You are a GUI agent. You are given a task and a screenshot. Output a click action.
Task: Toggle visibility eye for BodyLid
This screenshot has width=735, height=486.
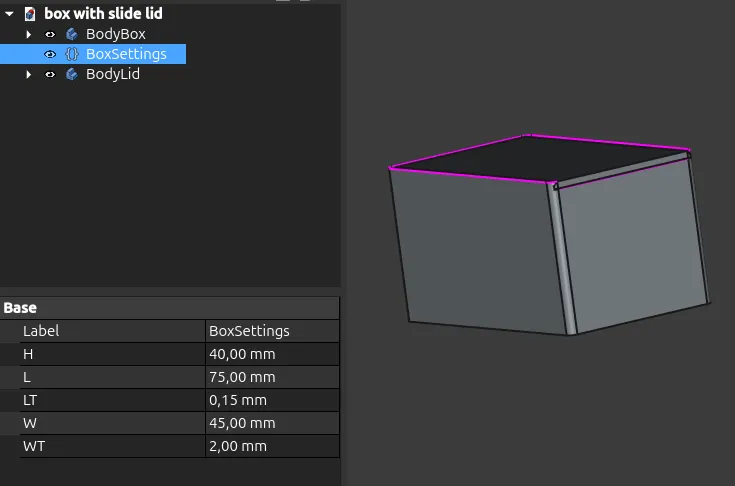point(50,74)
